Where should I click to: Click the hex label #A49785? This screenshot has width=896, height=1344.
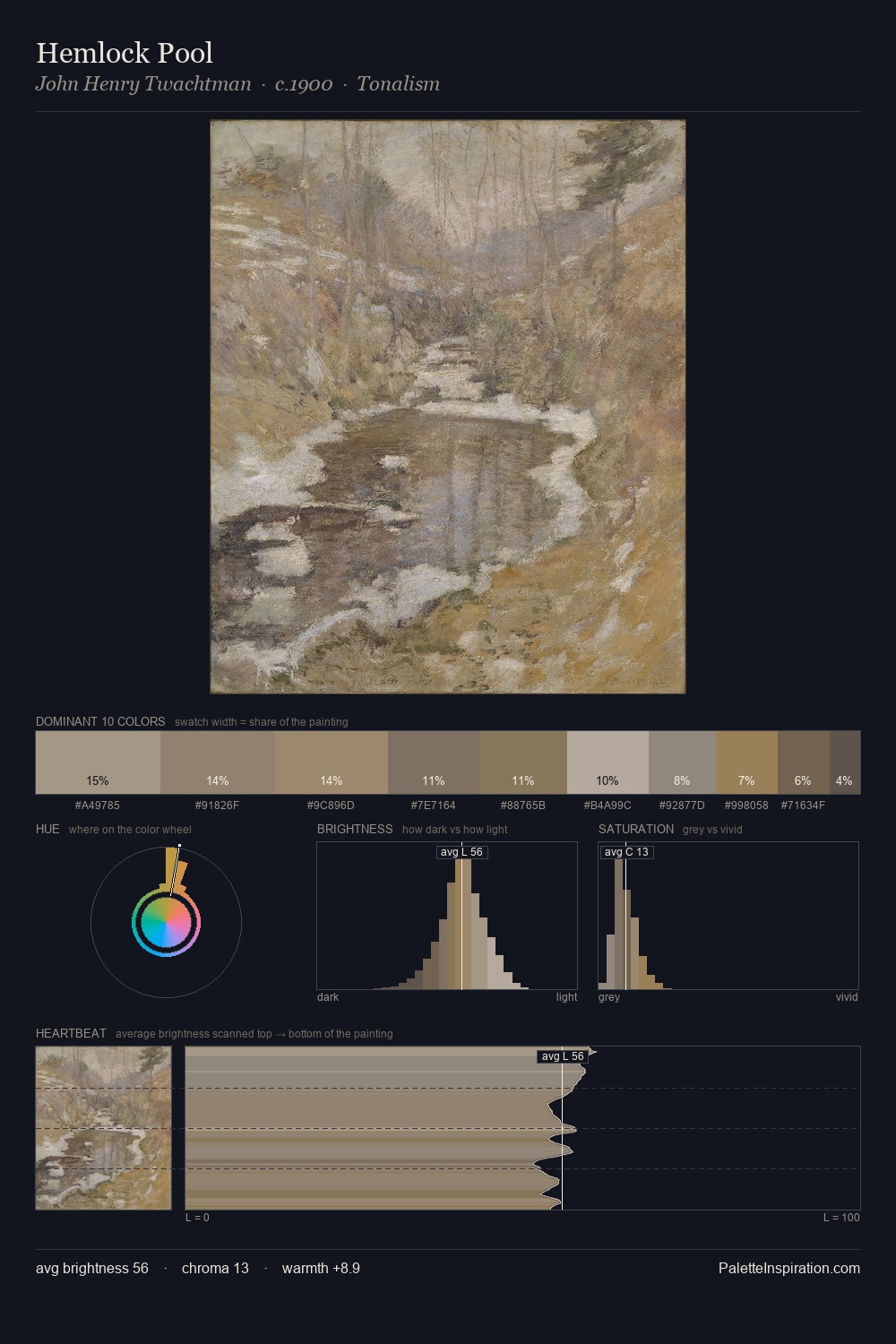click(98, 806)
